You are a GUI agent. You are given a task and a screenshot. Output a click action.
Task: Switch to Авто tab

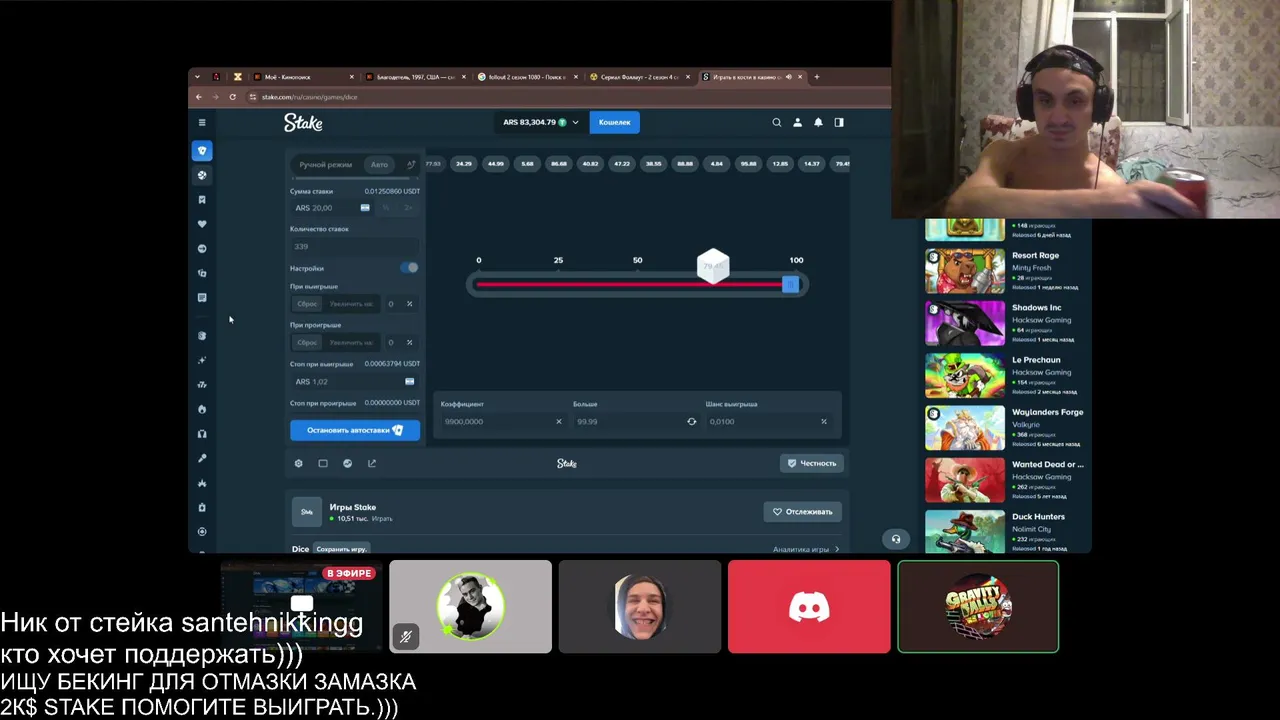coord(379,164)
